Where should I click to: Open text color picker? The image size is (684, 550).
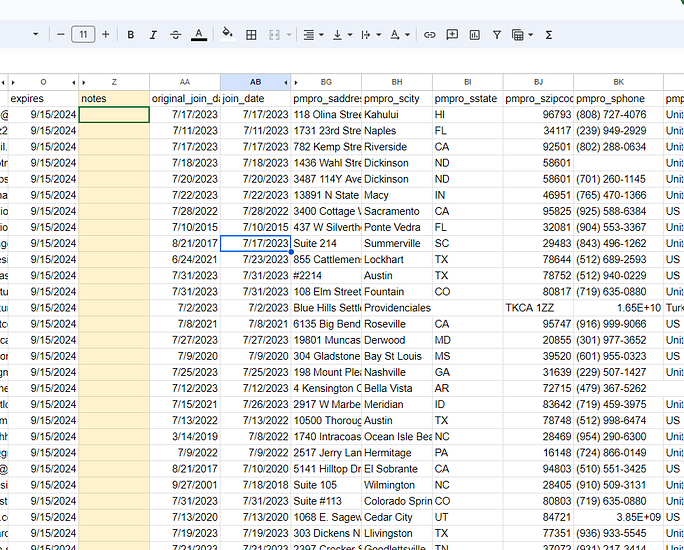click(x=199, y=35)
